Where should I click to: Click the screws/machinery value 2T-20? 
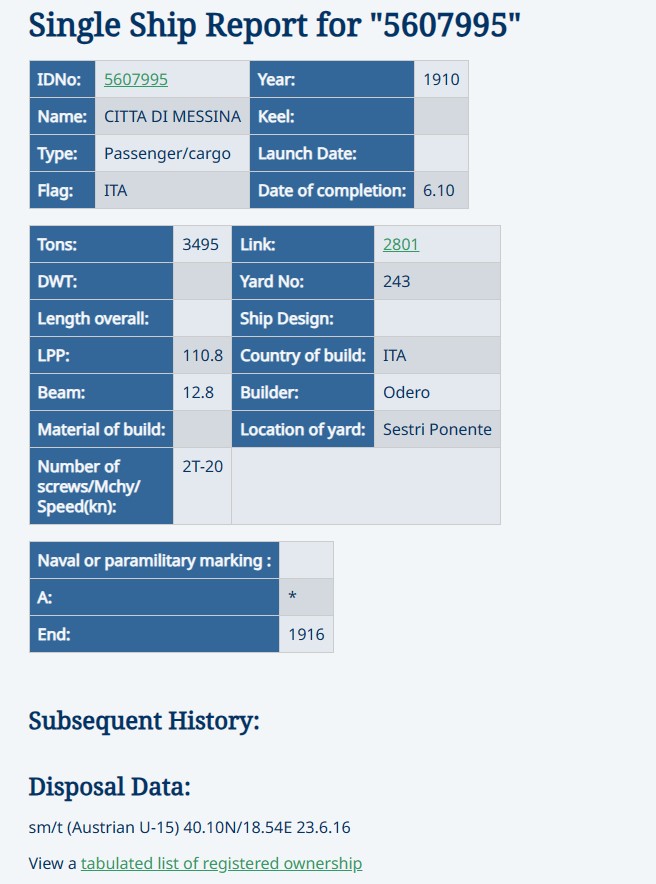[x=202, y=466]
